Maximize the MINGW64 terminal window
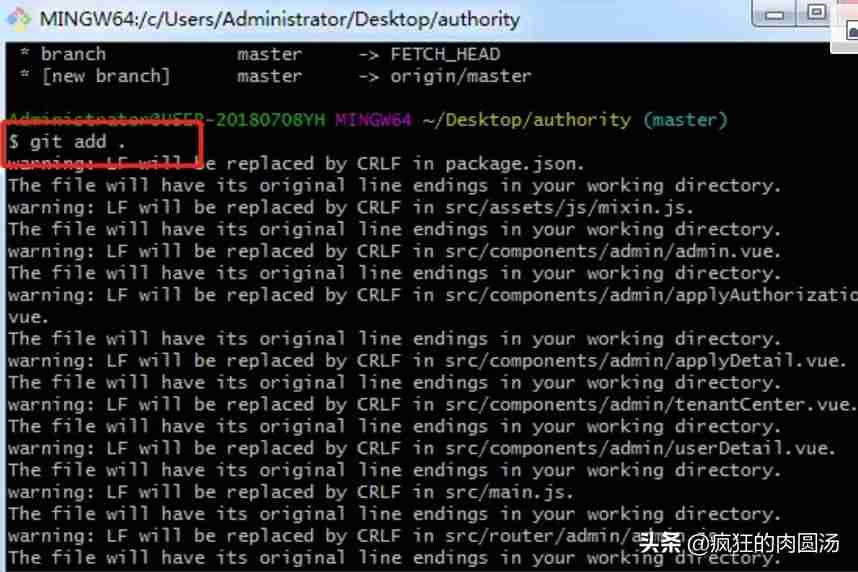 [x=816, y=13]
